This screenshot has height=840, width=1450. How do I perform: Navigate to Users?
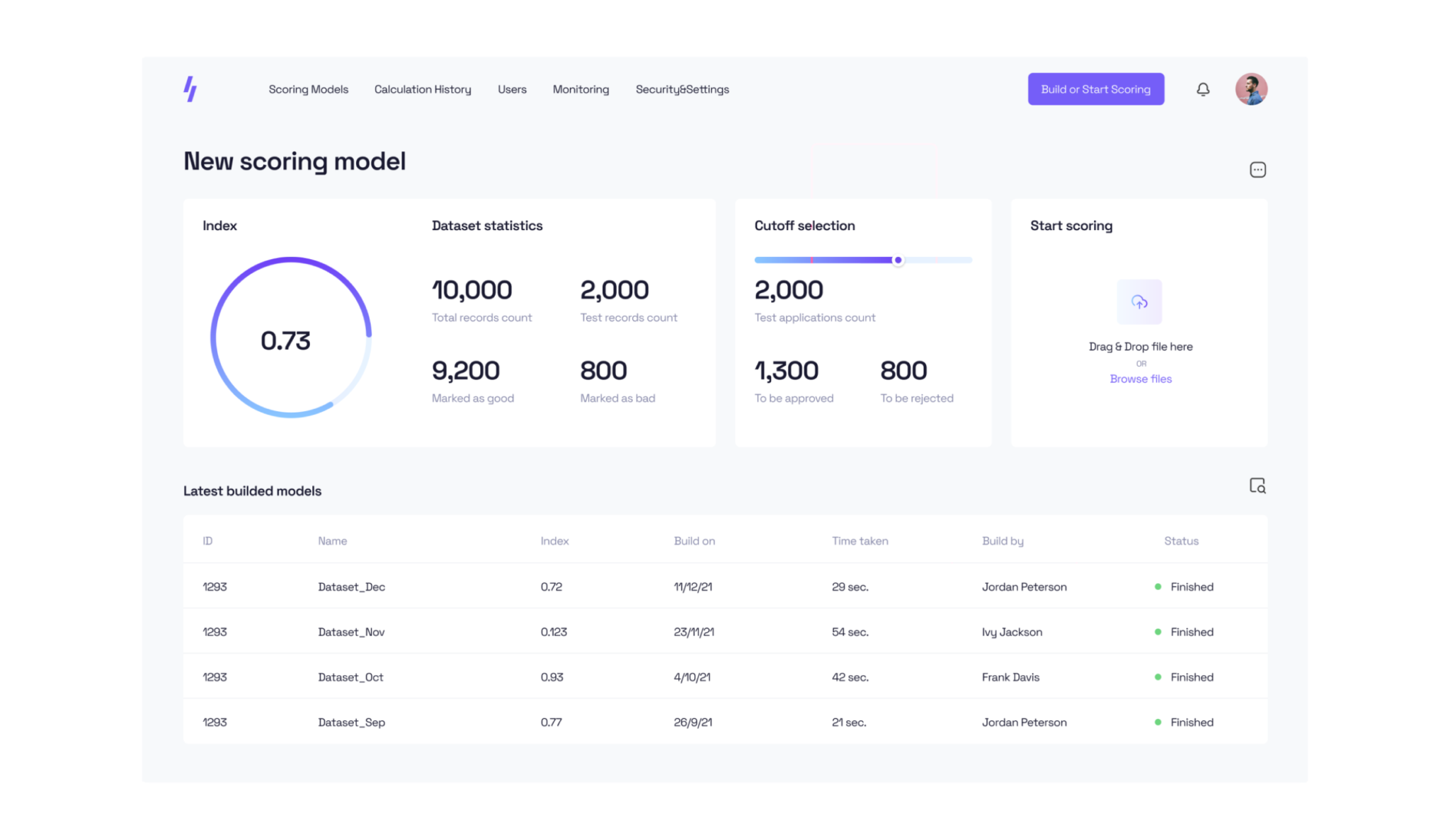pyautogui.click(x=512, y=89)
